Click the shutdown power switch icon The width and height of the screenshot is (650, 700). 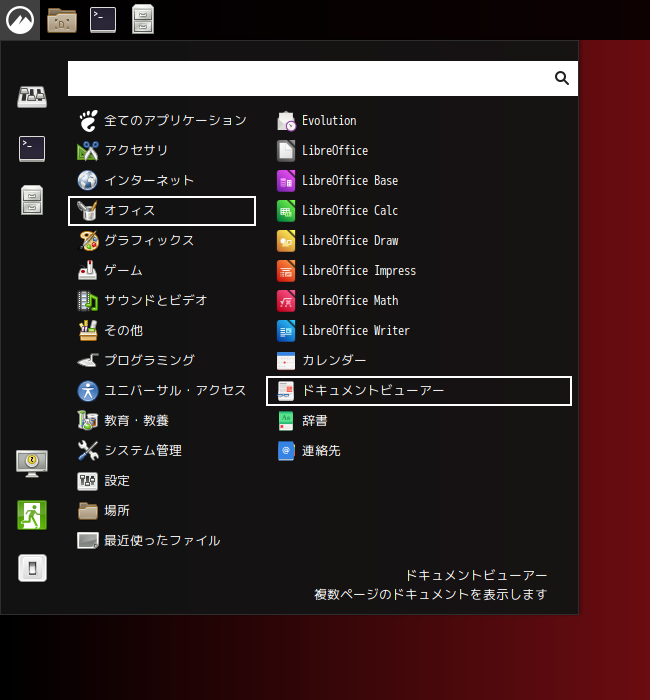coord(32,568)
